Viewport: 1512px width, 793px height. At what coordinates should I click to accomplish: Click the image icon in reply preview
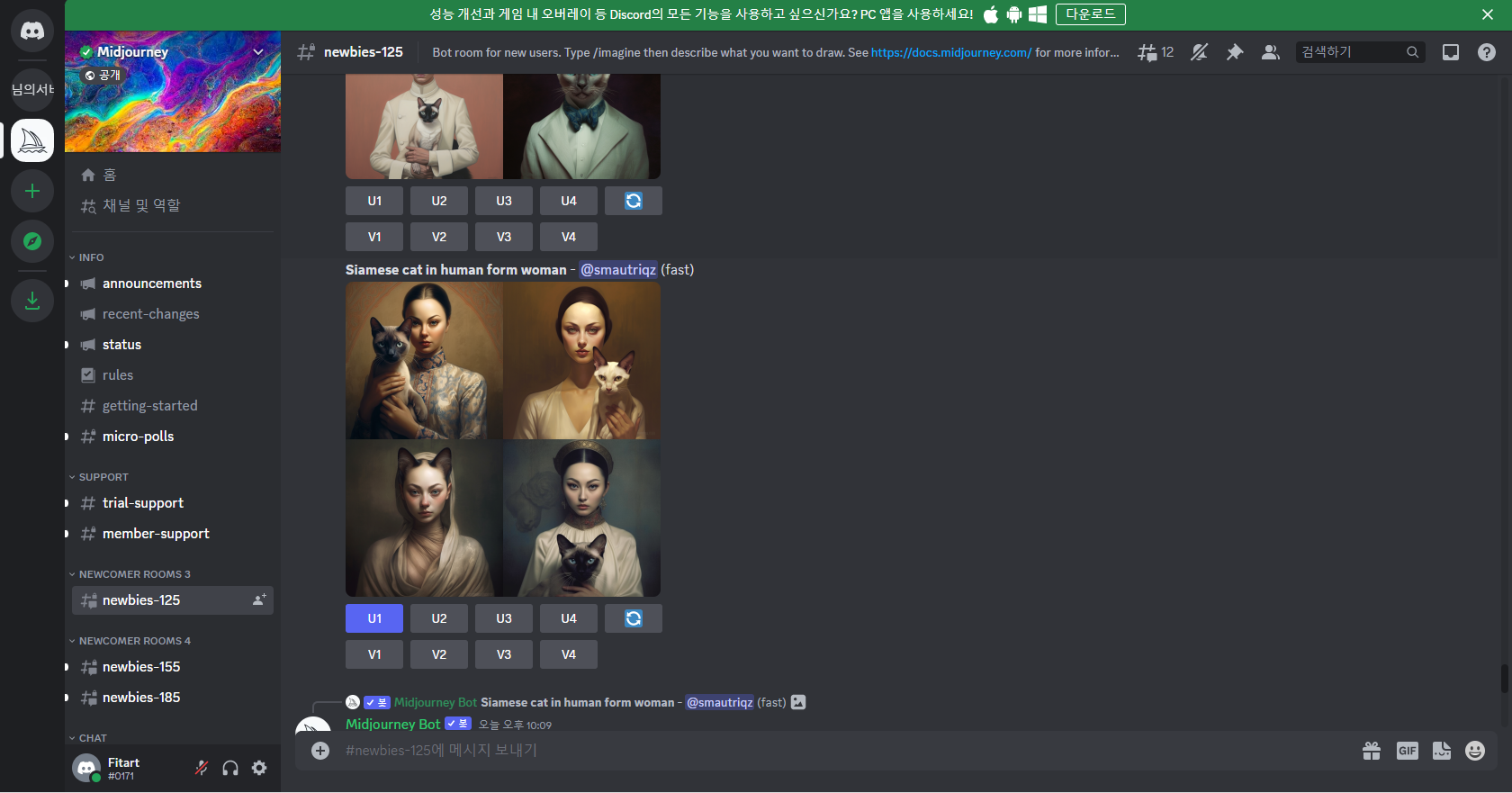(798, 702)
